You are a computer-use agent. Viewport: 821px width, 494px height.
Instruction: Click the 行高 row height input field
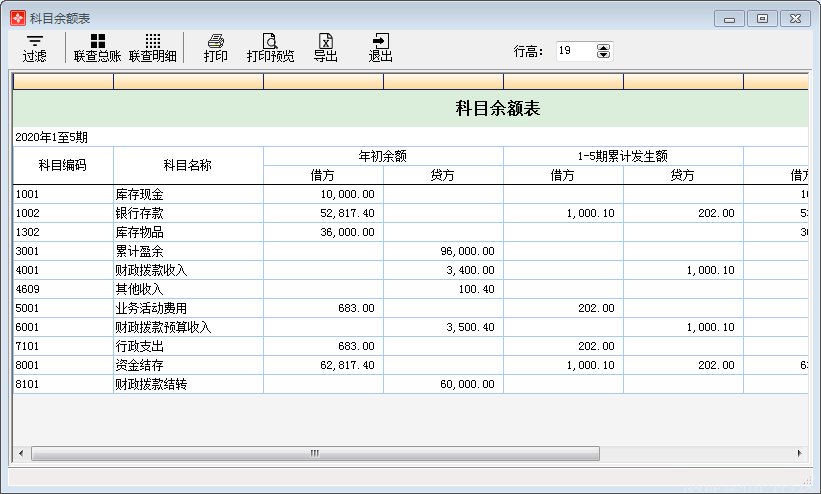[x=575, y=51]
